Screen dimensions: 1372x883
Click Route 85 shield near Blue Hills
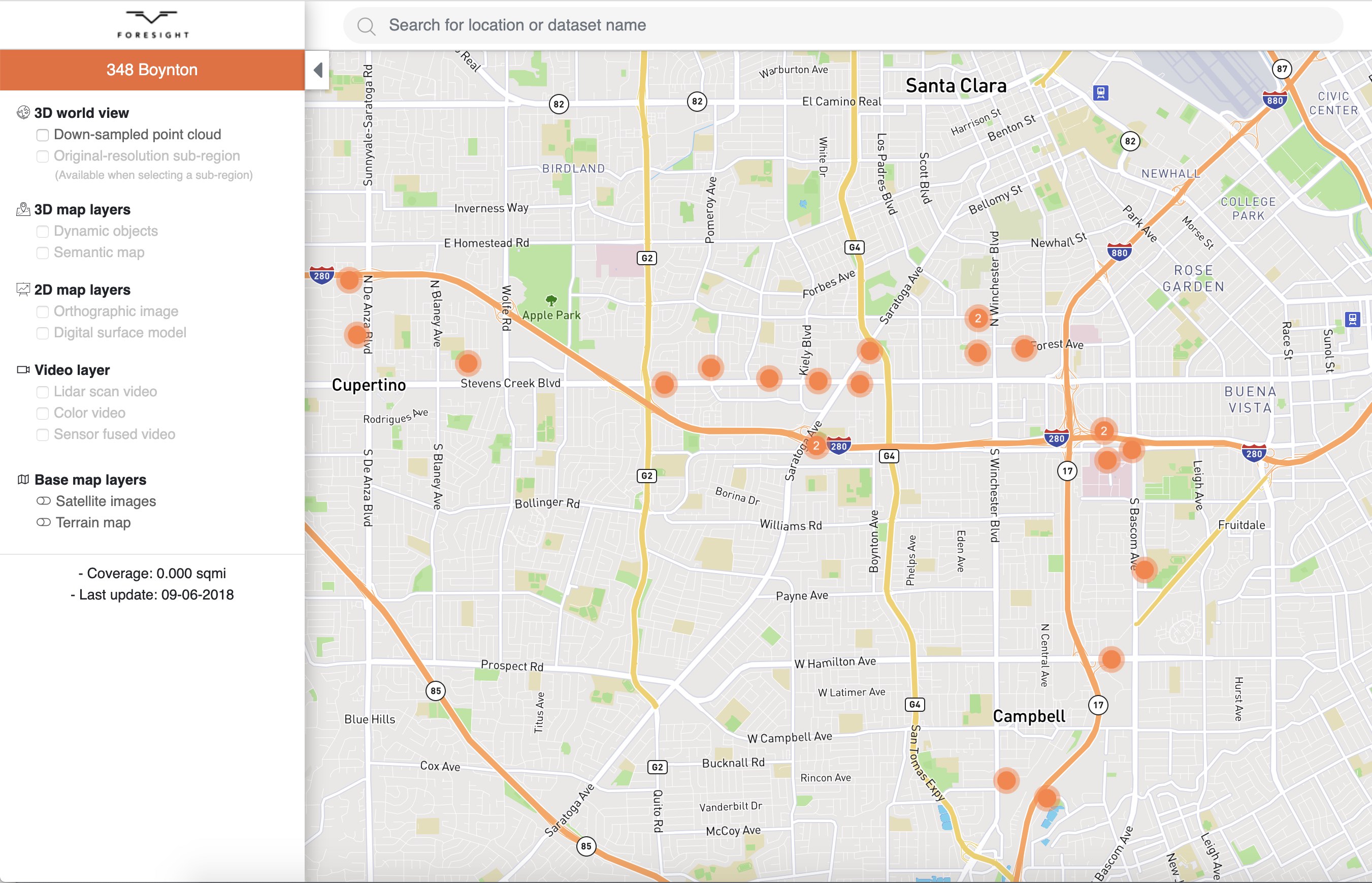click(436, 691)
